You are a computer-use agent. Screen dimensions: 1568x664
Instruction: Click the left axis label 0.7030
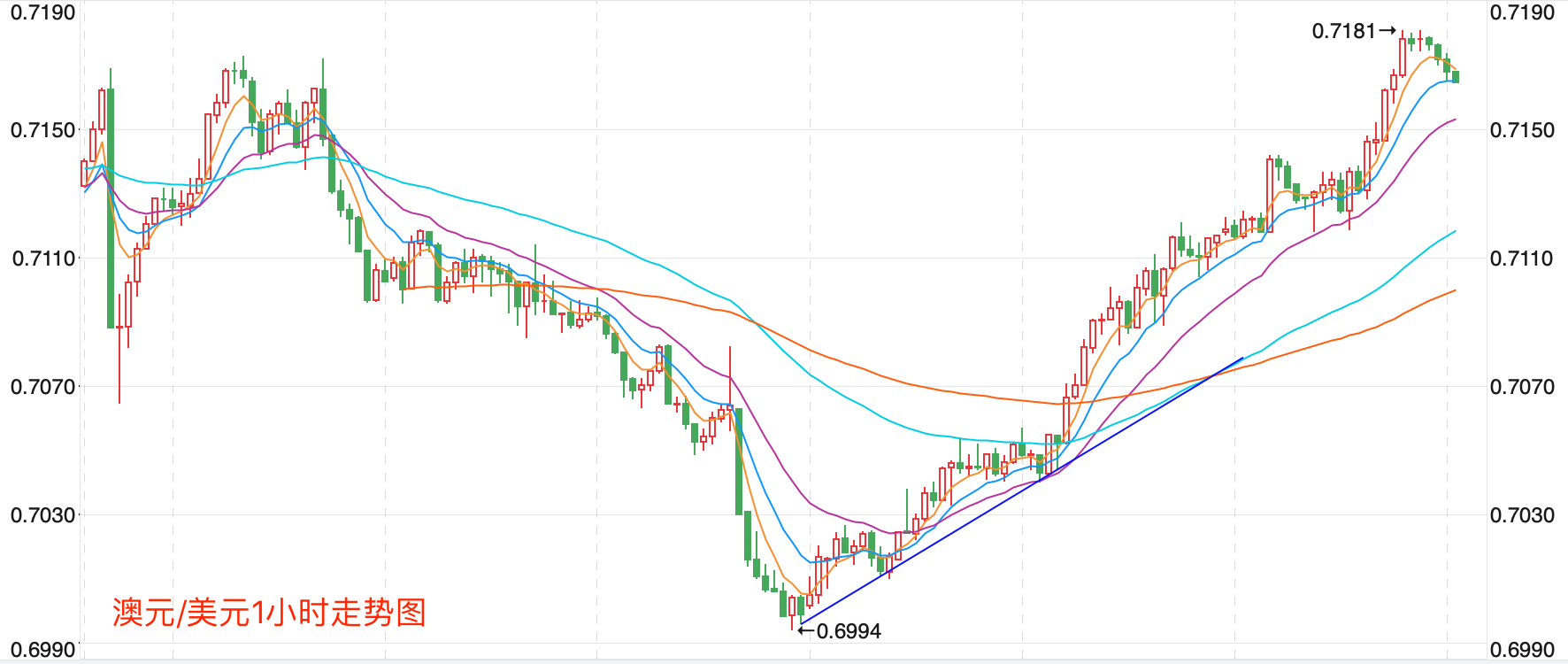pyautogui.click(x=42, y=515)
